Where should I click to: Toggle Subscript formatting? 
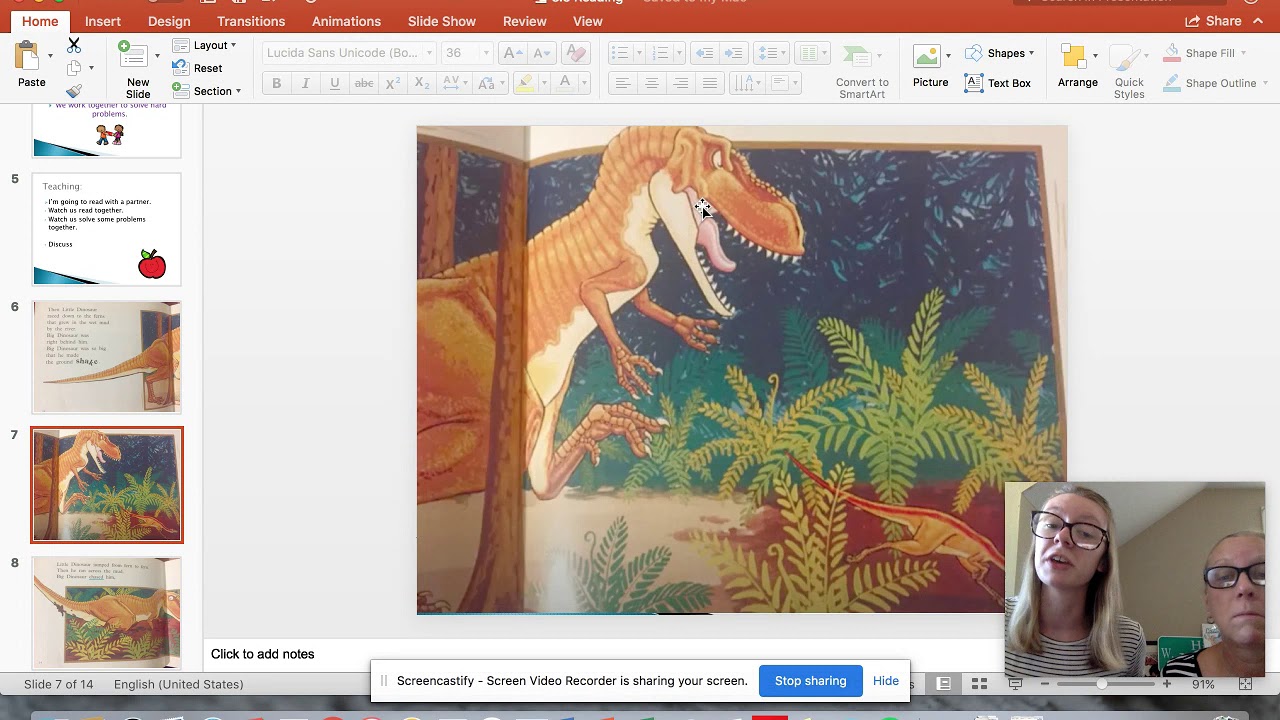click(x=422, y=83)
